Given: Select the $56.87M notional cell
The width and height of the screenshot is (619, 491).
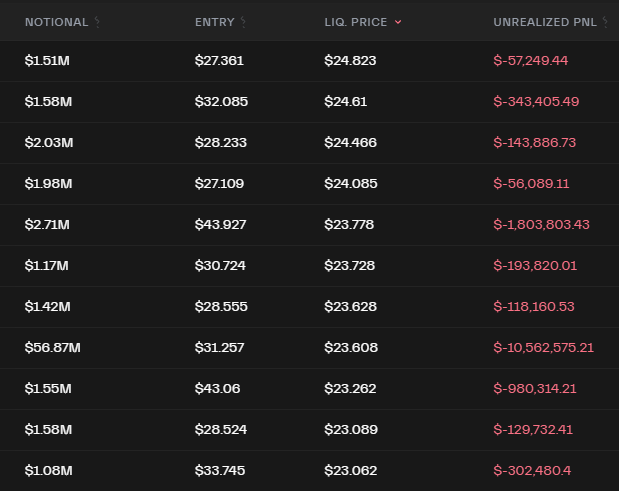Looking at the screenshot, I should [x=52, y=347].
